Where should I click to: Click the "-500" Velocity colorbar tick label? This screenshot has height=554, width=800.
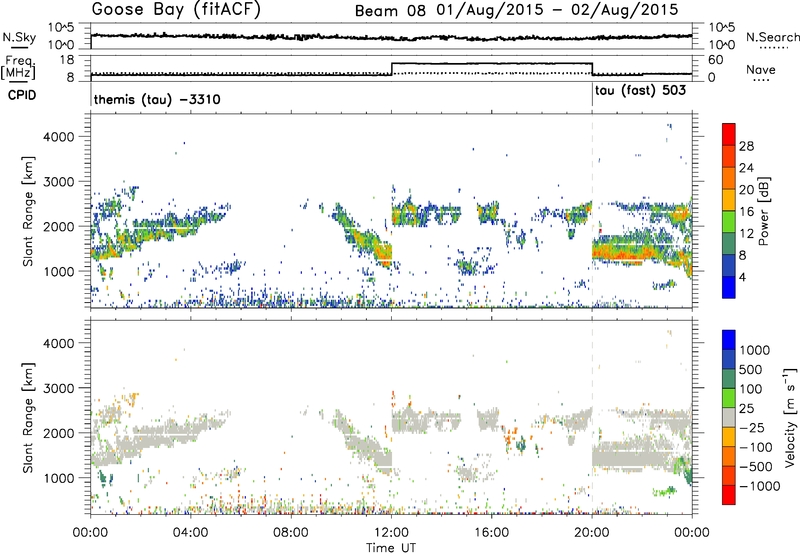pyautogui.click(x=756, y=466)
